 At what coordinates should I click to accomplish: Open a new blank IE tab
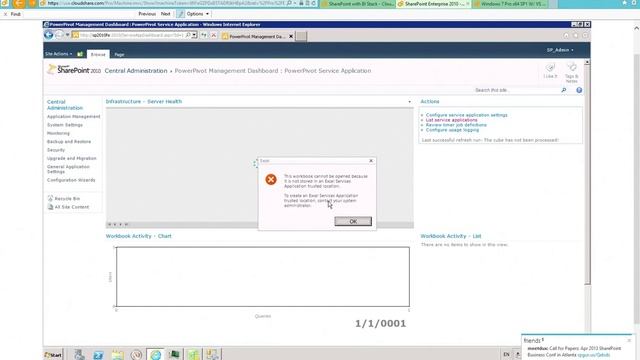[301, 36]
